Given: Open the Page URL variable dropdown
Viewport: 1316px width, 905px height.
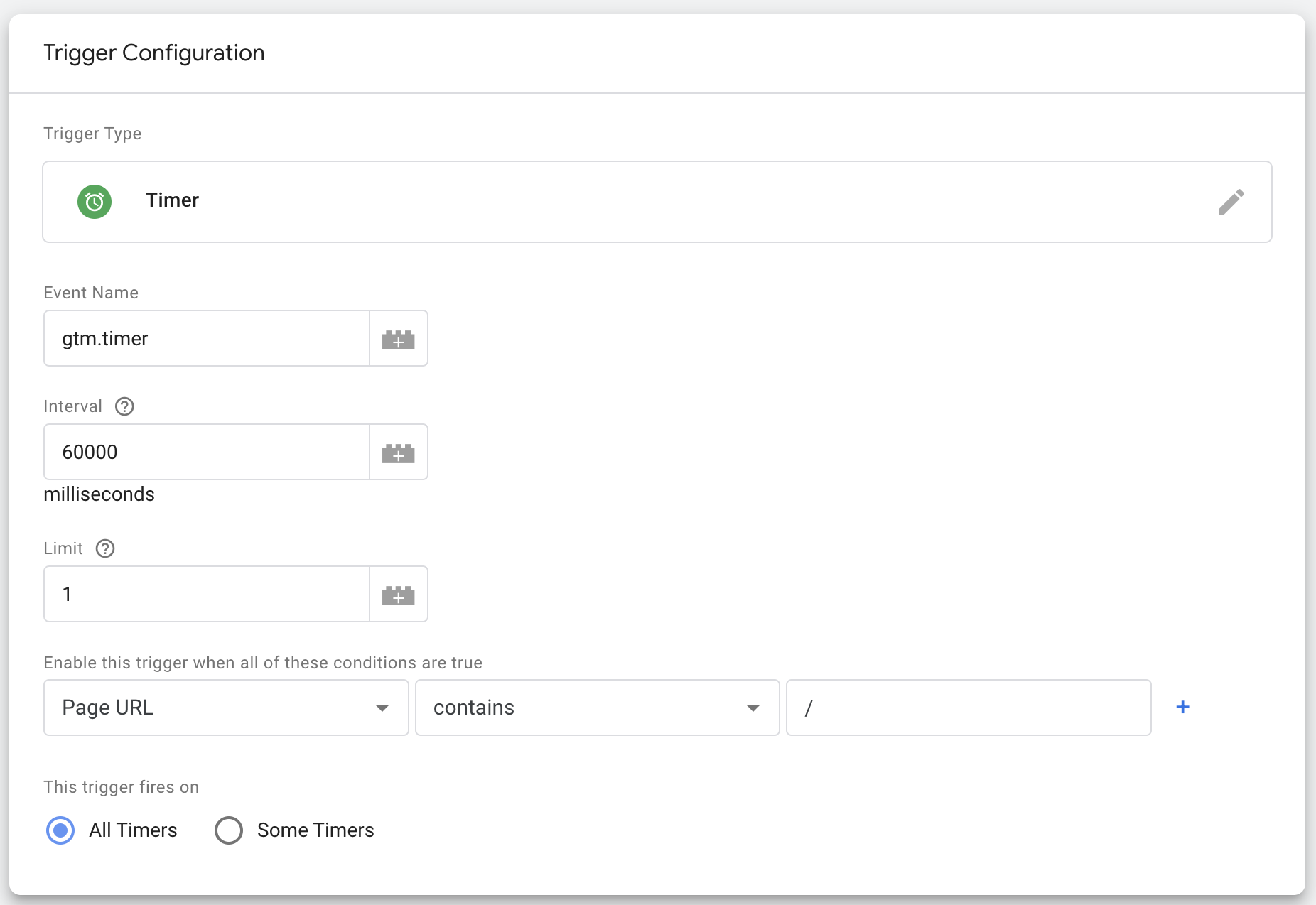Looking at the screenshot, I should click(226, 708).
